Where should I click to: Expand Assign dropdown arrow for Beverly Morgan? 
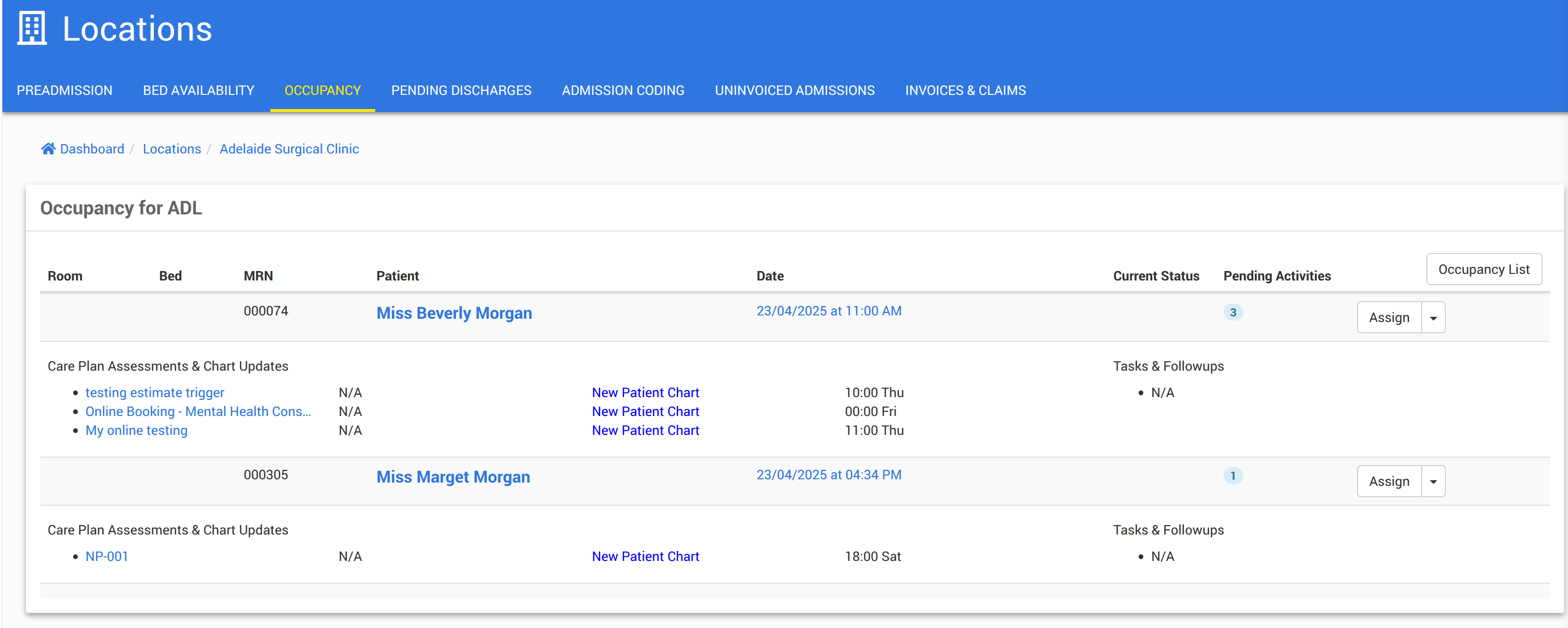coord(1433,318)
